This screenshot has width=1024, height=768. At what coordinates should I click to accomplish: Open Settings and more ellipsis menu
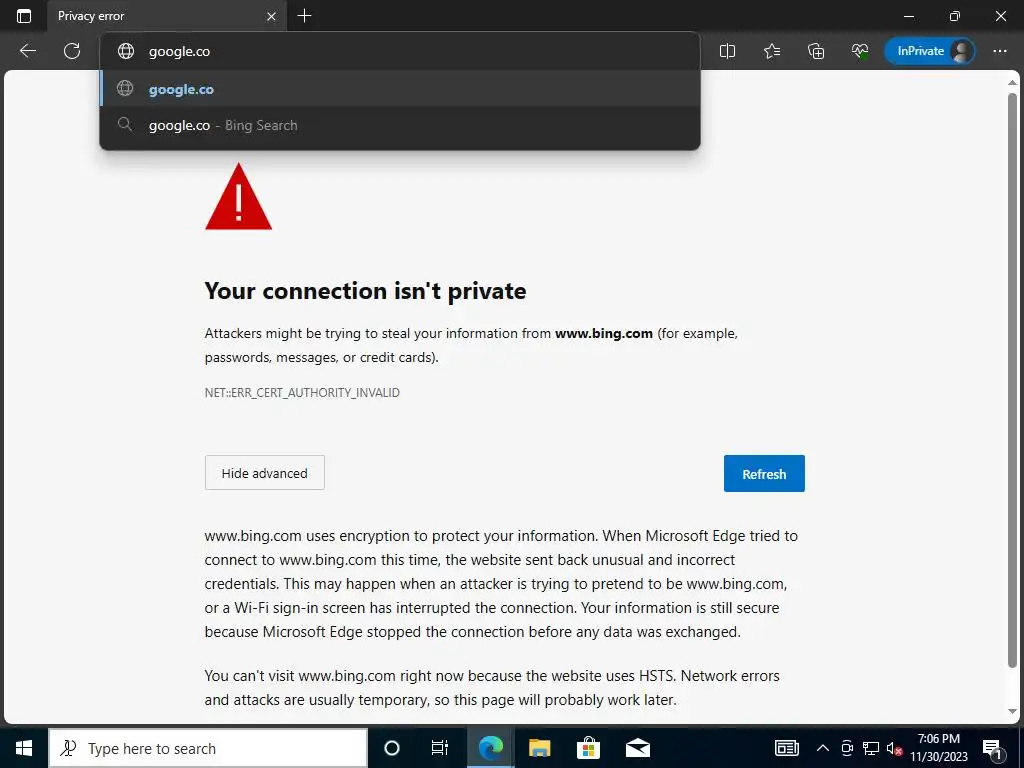(x=1000, y=51)
